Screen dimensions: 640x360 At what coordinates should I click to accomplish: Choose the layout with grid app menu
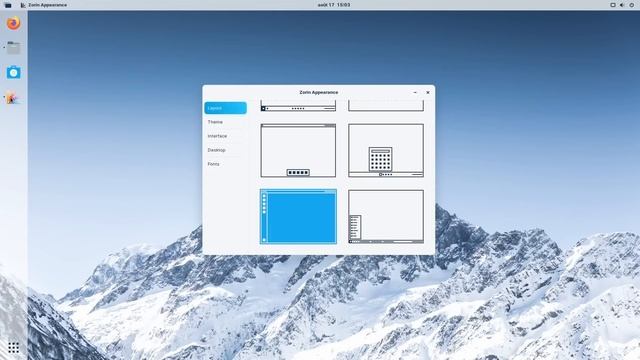(x=386, y=151)
